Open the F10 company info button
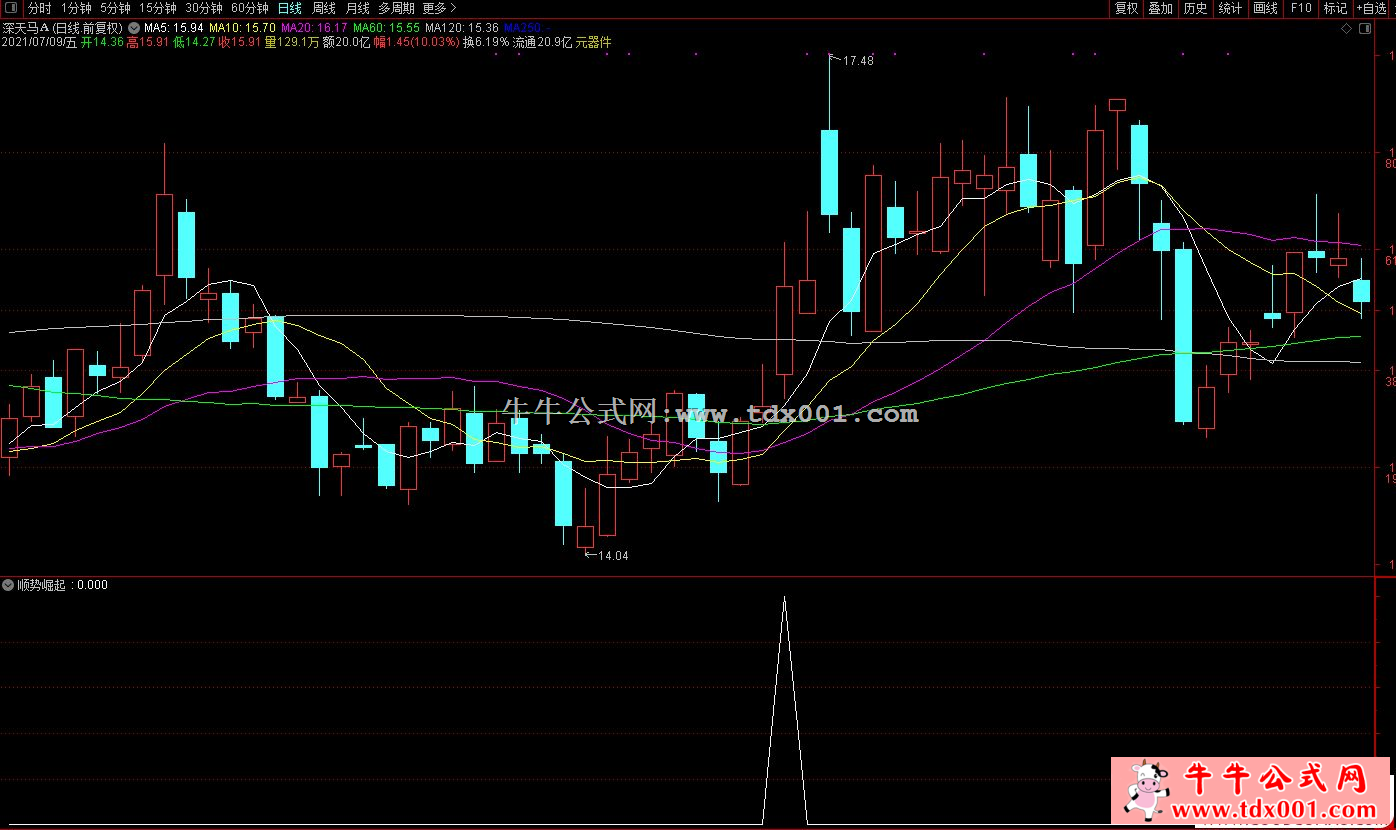The height and width of the screenshot is (830, 1396). 1300,8
